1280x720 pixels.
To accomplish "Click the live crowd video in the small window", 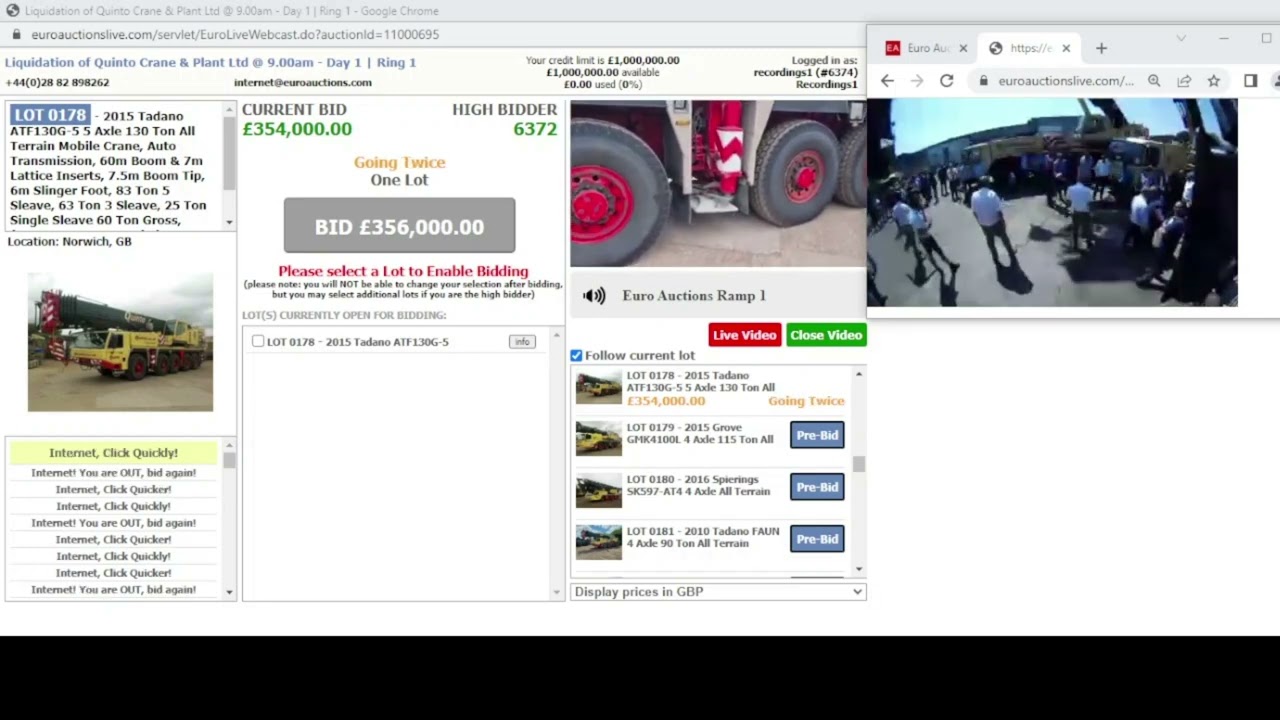I will coord(1052,202).
